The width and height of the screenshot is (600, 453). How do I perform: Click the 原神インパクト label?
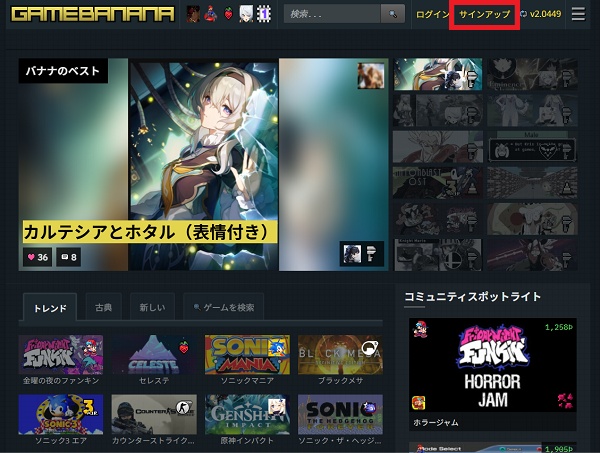coord(247,440)
